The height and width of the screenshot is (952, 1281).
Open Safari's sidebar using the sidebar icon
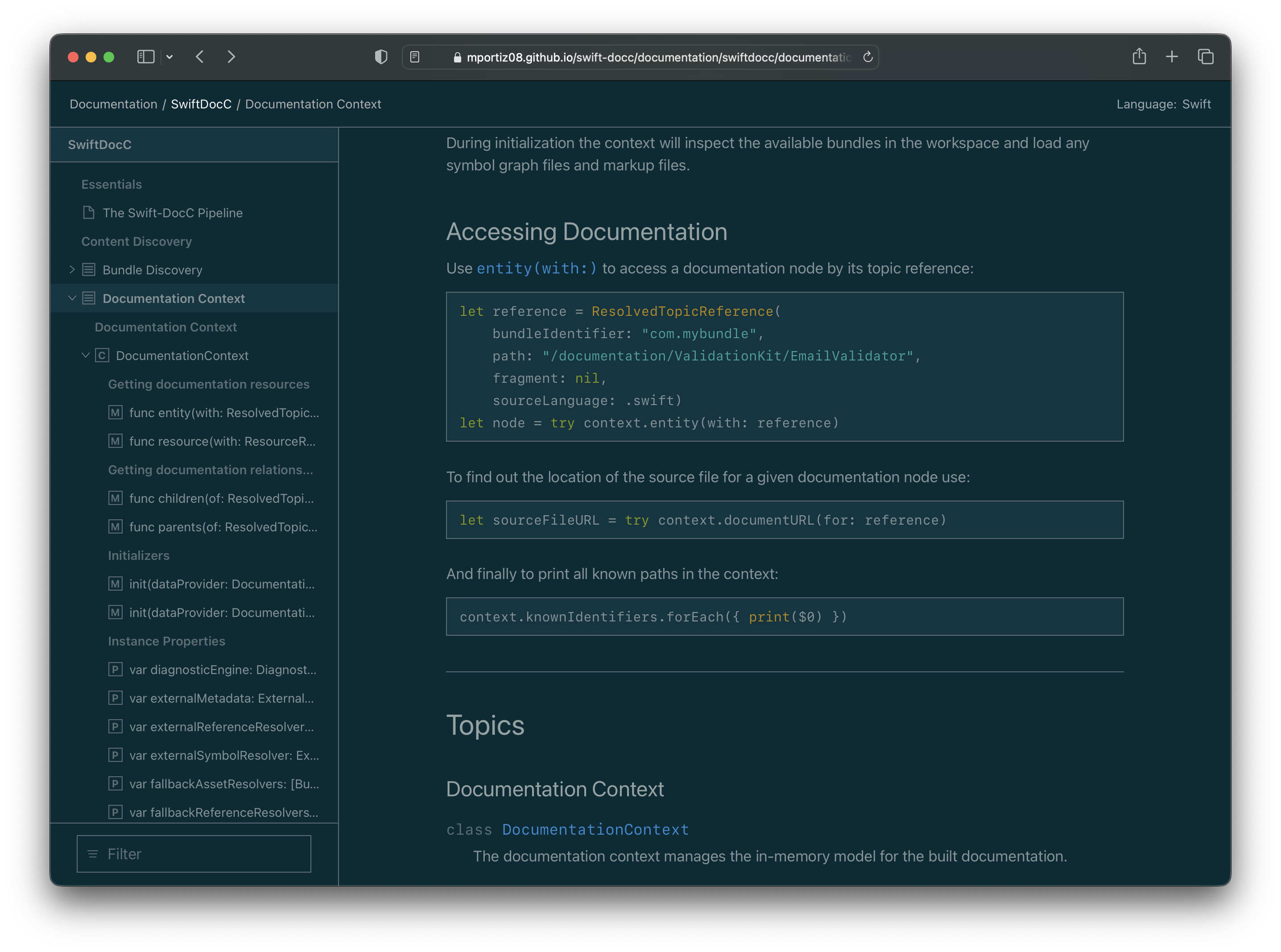[145, 57]
